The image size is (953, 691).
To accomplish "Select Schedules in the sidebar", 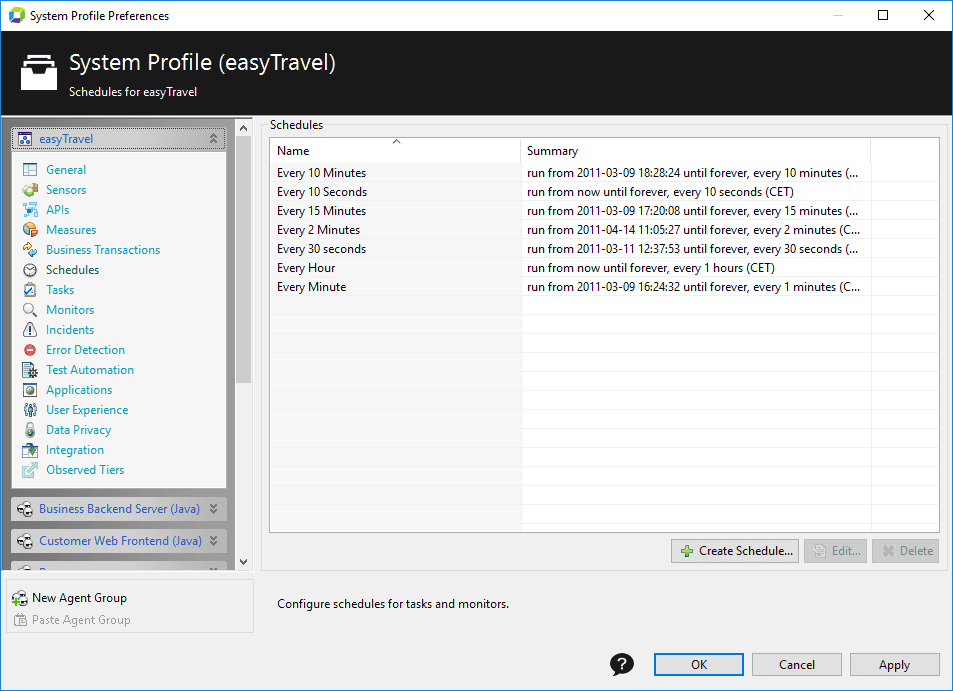I will (72, 270).
